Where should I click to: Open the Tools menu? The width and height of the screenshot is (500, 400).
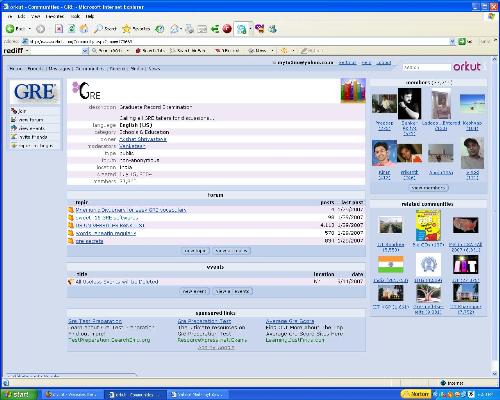pos(75,16)
